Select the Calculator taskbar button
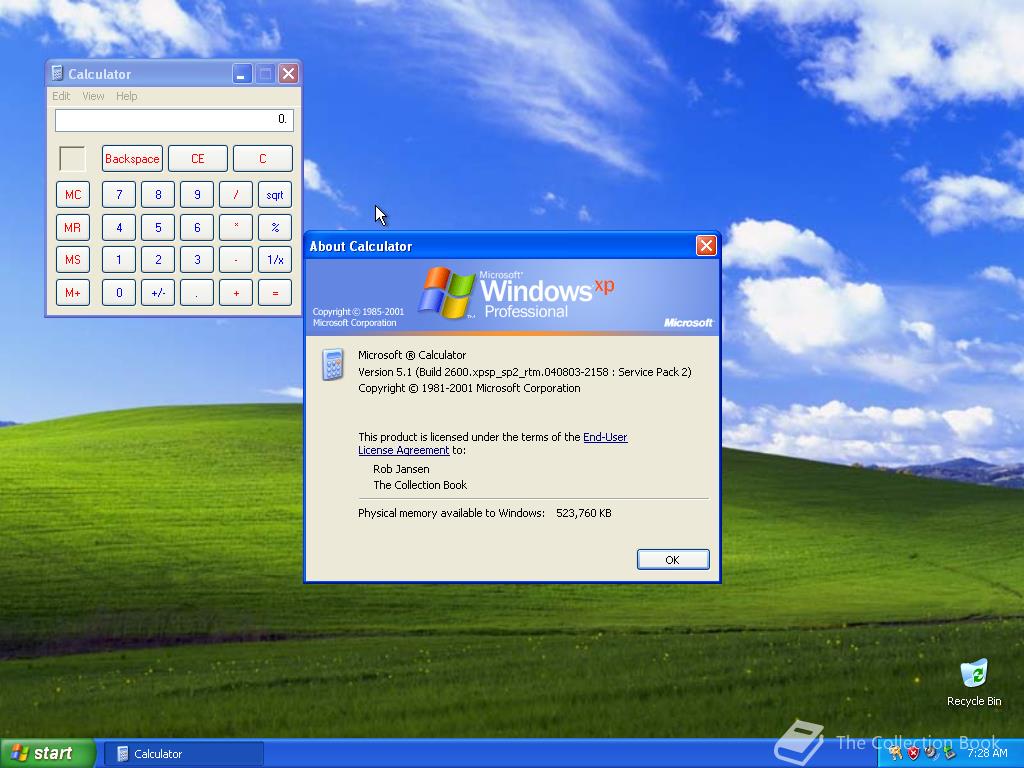The width and height of the screenshot is (1024, 768). coord(184,754)
